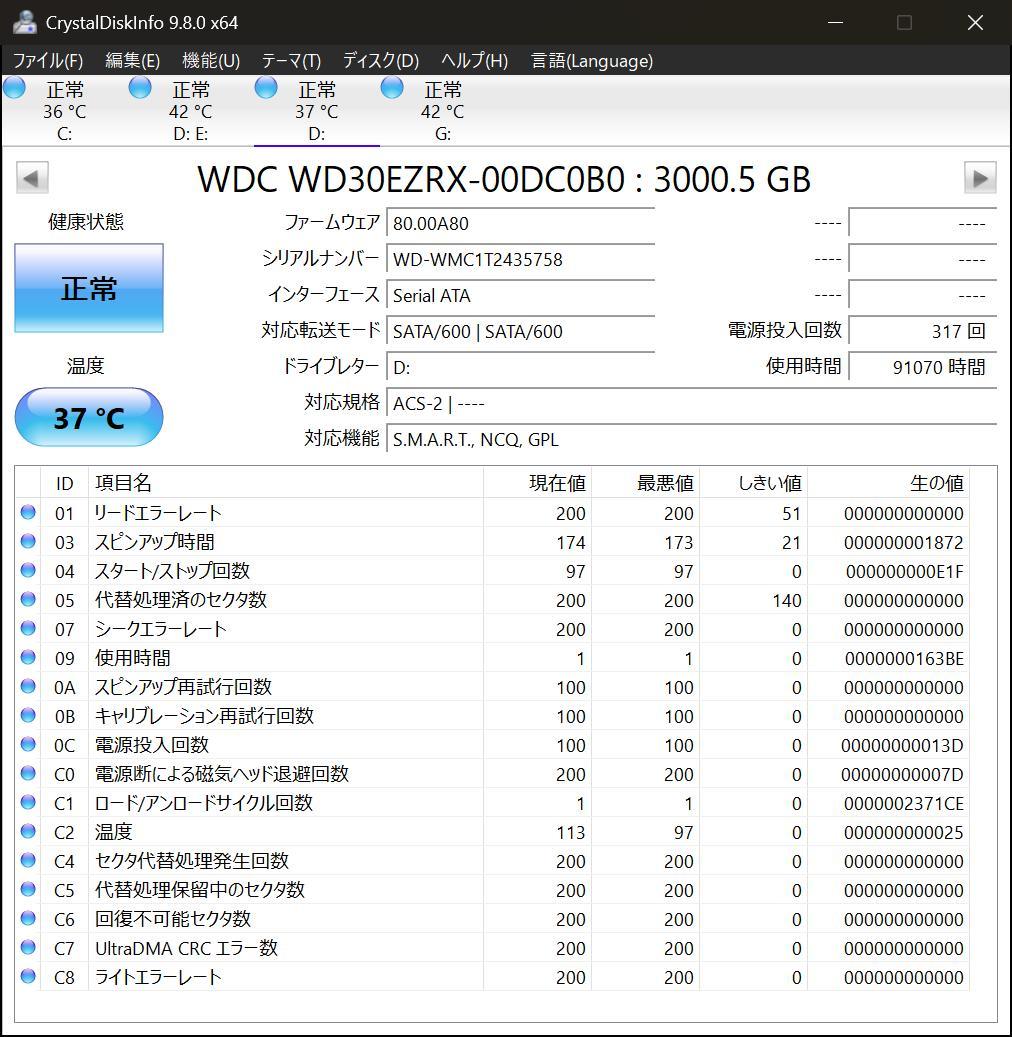The image size is (1012, 1037).
Task: Click status dot of attribute 05 代替処理済のセクタ数
Action: pyautogui.click(x=28, y=599)
